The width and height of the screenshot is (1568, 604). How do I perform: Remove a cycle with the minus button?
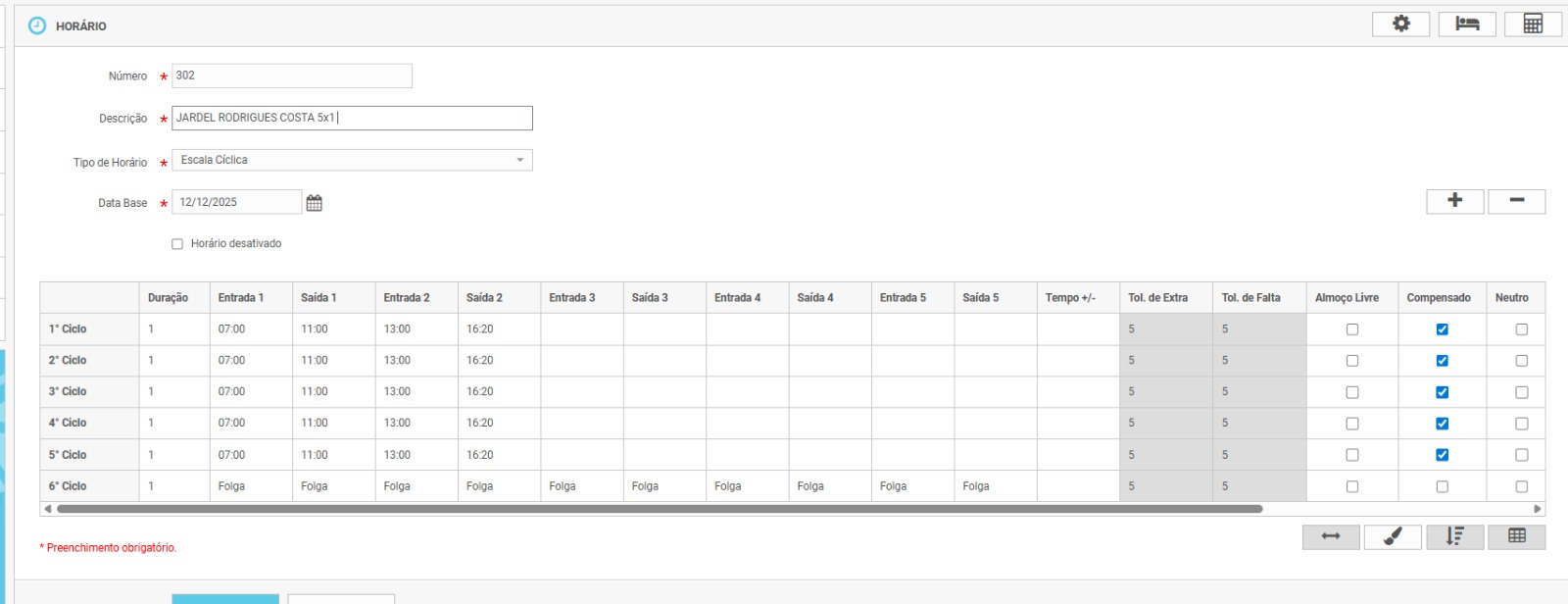coord(1516,201)
